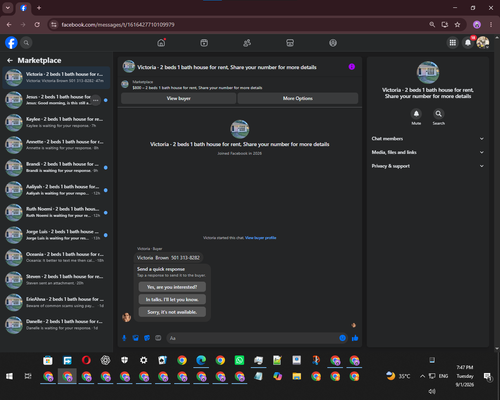Open the Jorge Luis conversation
The width and height of the screenshot is (500, 400).
56,235
